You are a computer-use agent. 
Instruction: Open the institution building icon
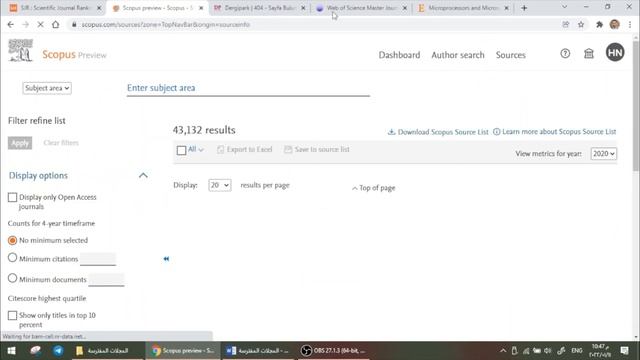click(x=589, y=53)
